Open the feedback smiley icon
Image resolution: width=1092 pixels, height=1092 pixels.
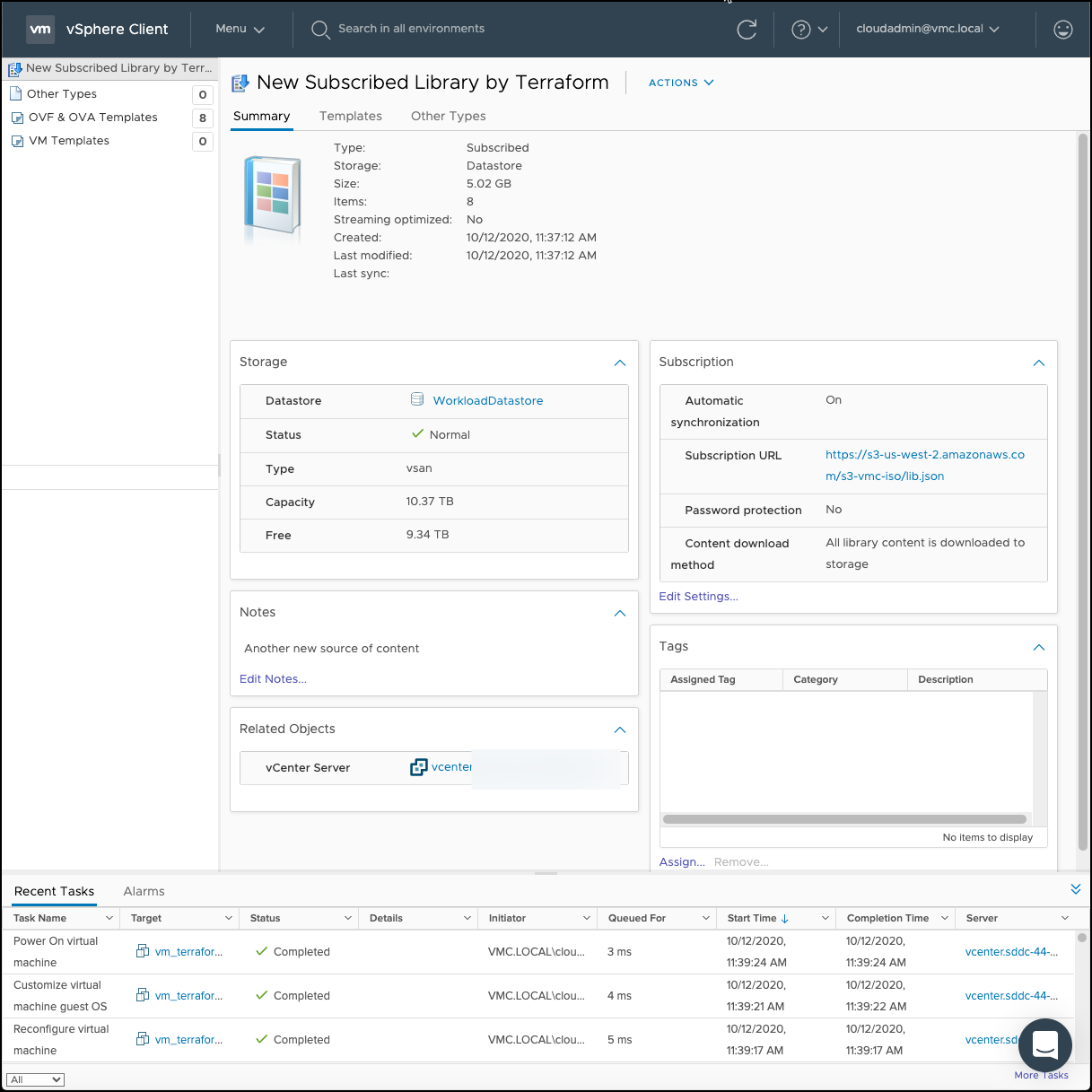click(1062, 30)
